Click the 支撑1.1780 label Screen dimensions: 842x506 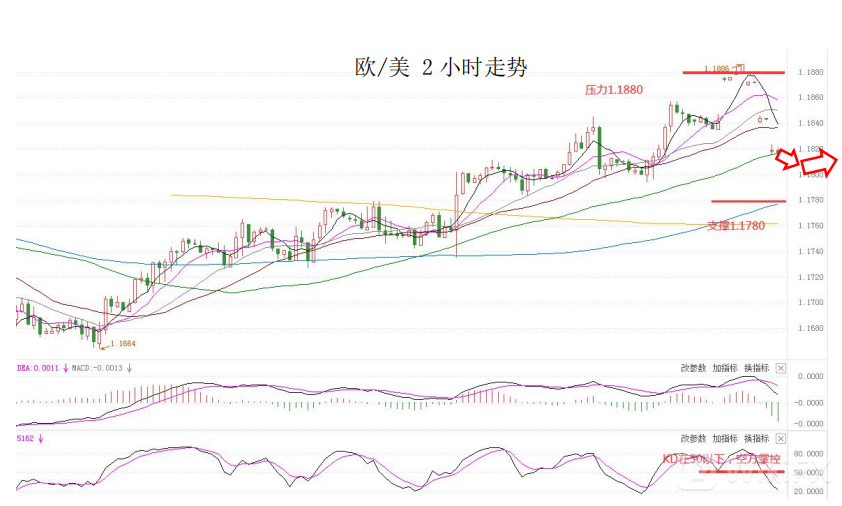pyautogui.click(x=736, y=226)
